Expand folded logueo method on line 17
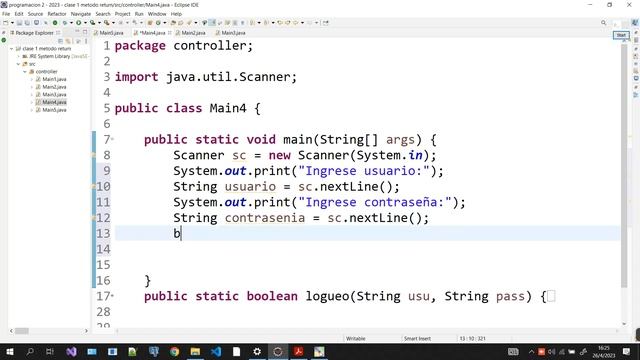 [x=113, y=296]
